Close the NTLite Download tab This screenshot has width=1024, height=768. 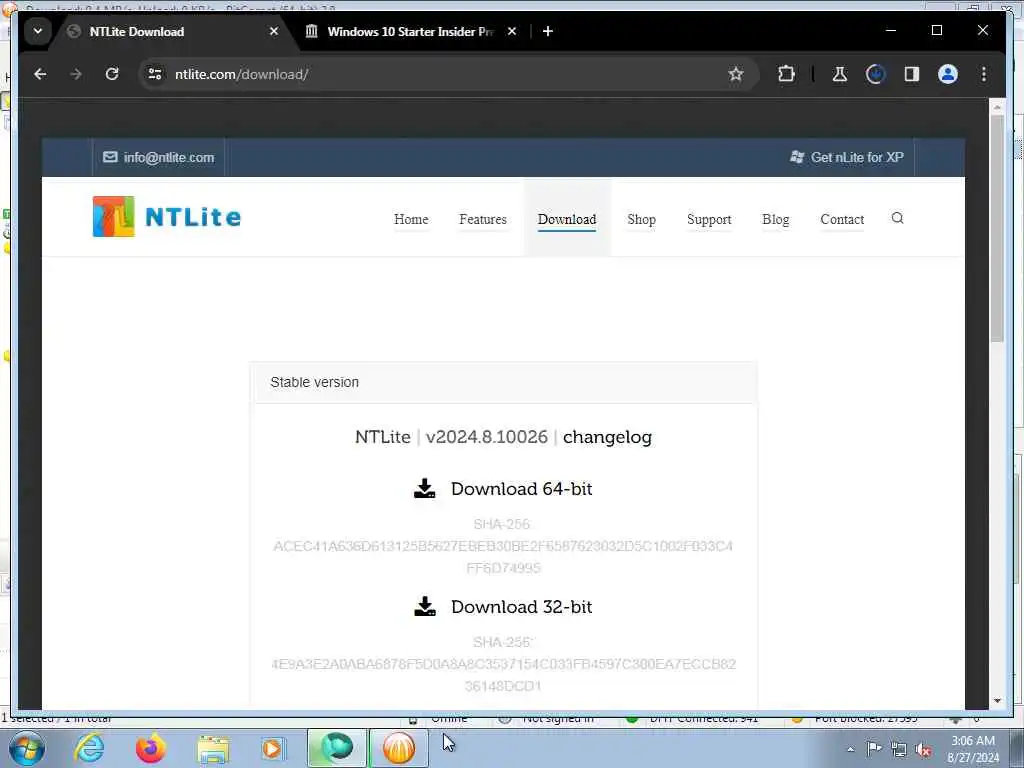click(x=274, y=31)
